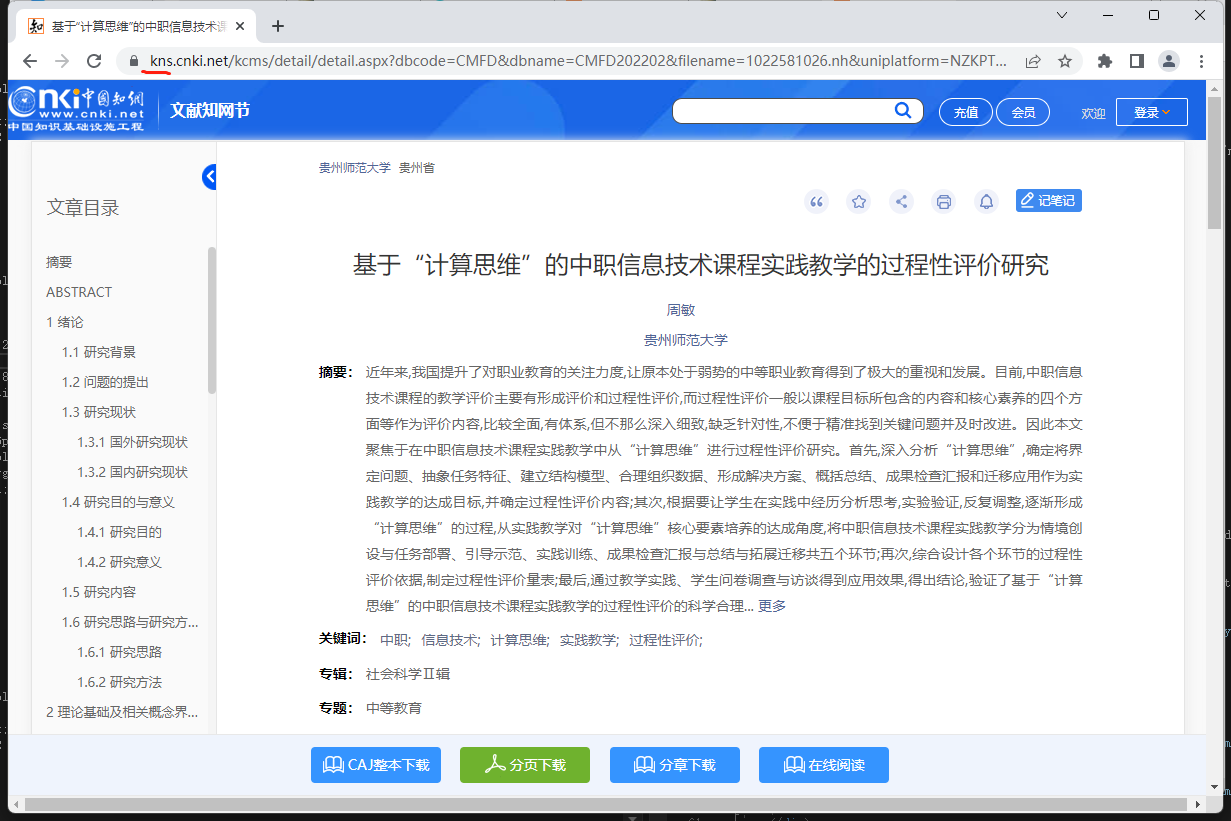
Task: Click the star favorite icon
Action: (x=859, y=202)
